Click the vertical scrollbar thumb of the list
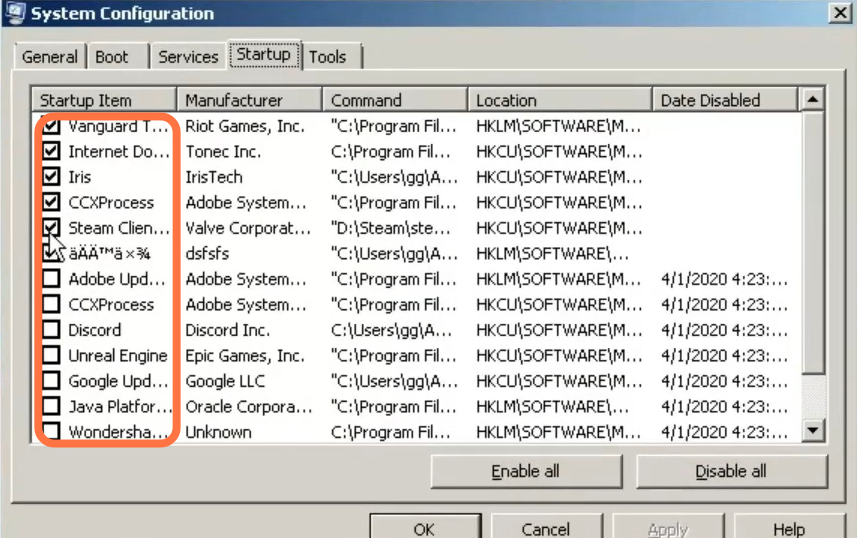 pyautogui.click(x=813, y=243)
